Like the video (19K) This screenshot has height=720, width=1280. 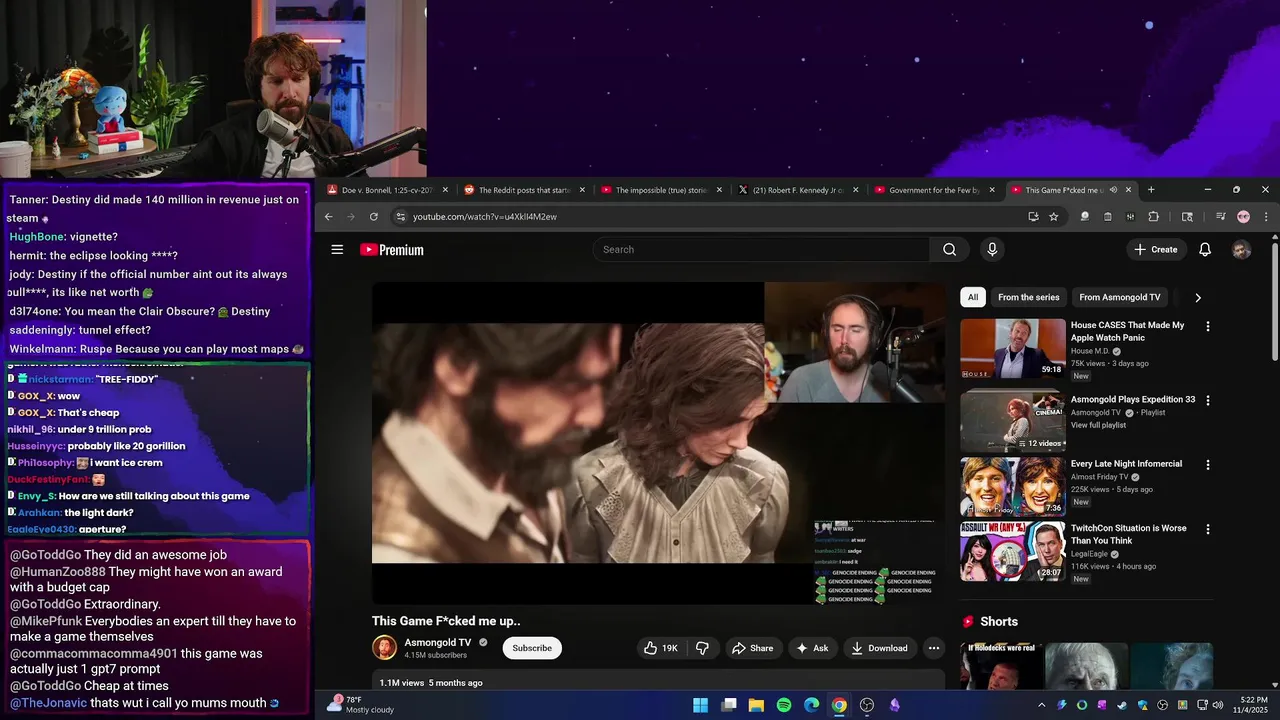point(661,648)
